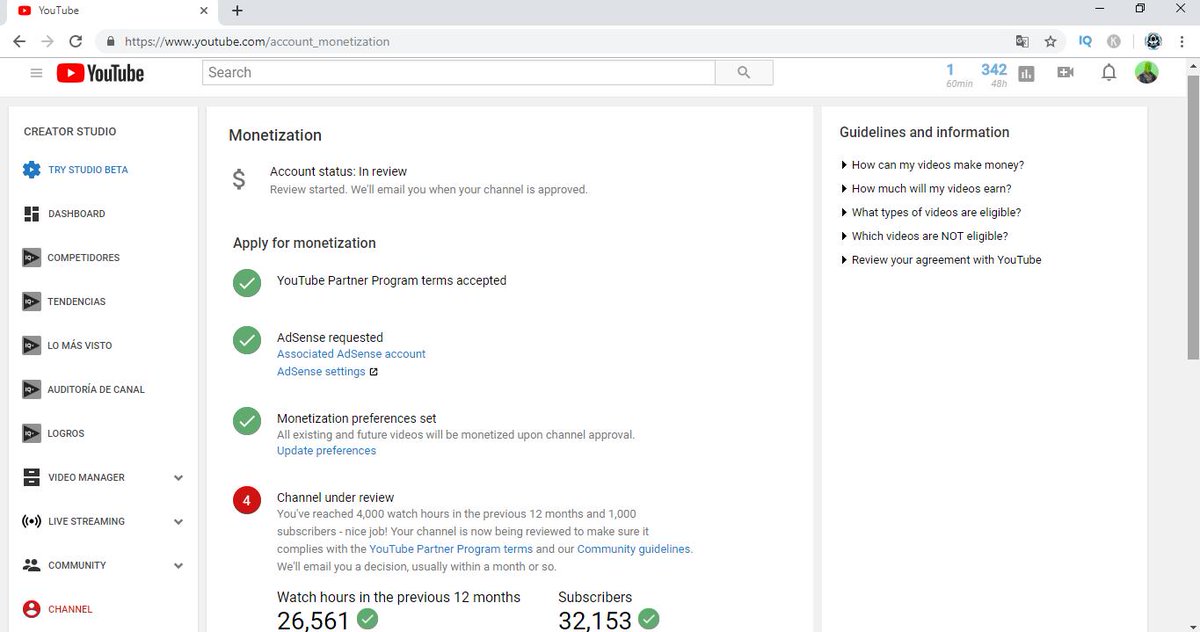
Task: Click the Live Streaming broadcast icon
Action: 31,522
